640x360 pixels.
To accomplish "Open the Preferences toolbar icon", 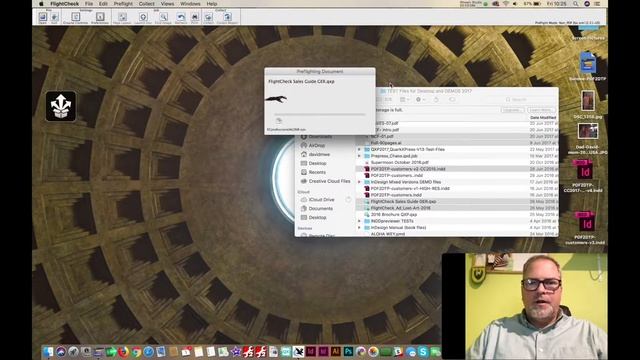I will click(100, 17).
